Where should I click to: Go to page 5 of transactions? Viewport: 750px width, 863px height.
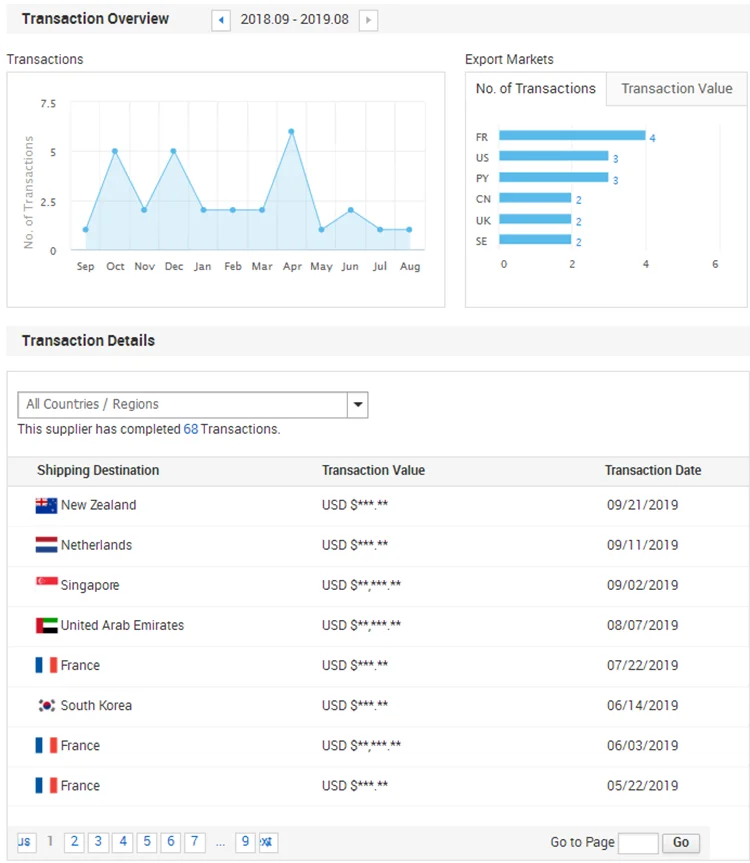coord(147,842)
